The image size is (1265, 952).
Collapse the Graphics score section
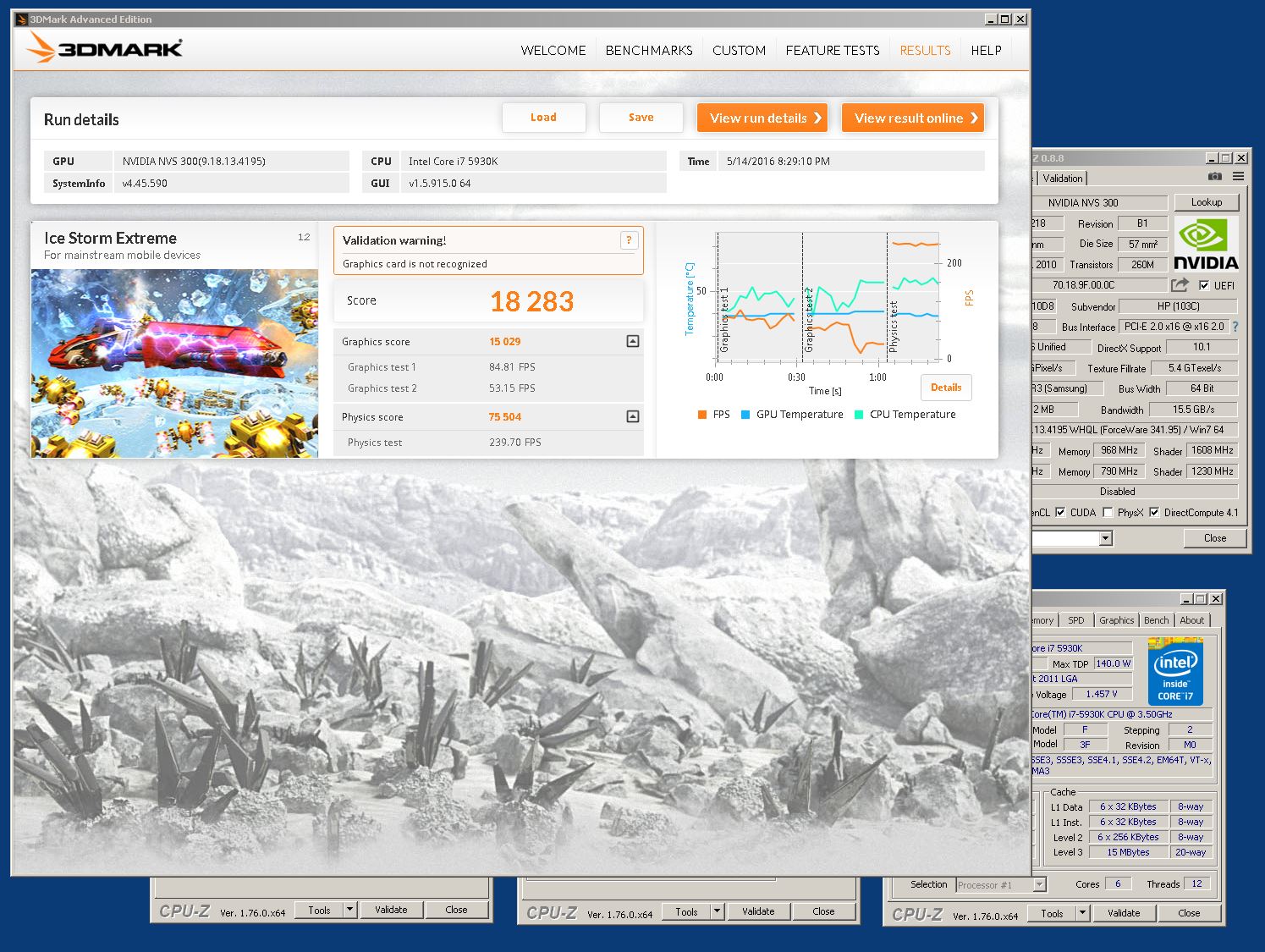coord(632,341)
